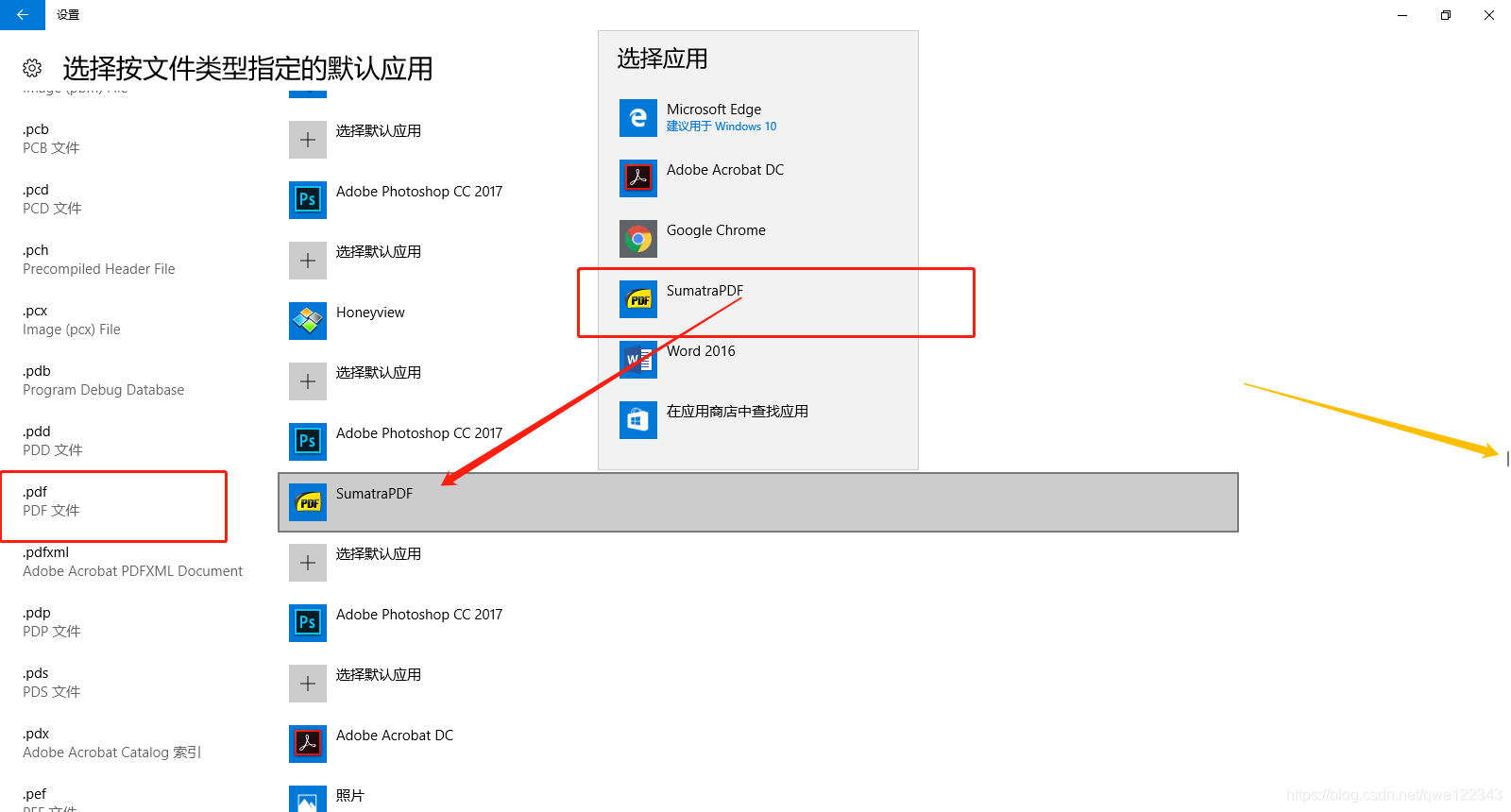Click Adobe Acrobat DC label for .pdx

tap(395, 736)
